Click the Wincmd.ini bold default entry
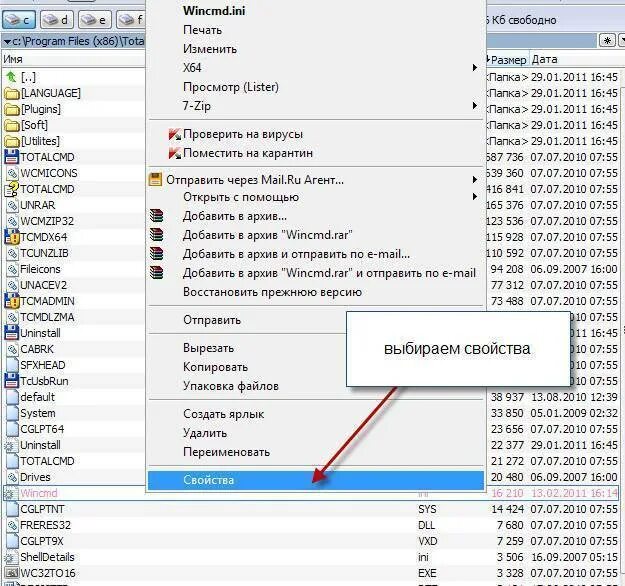The width and height of the screenshot is (625, 586). click(x=214, y=11)
